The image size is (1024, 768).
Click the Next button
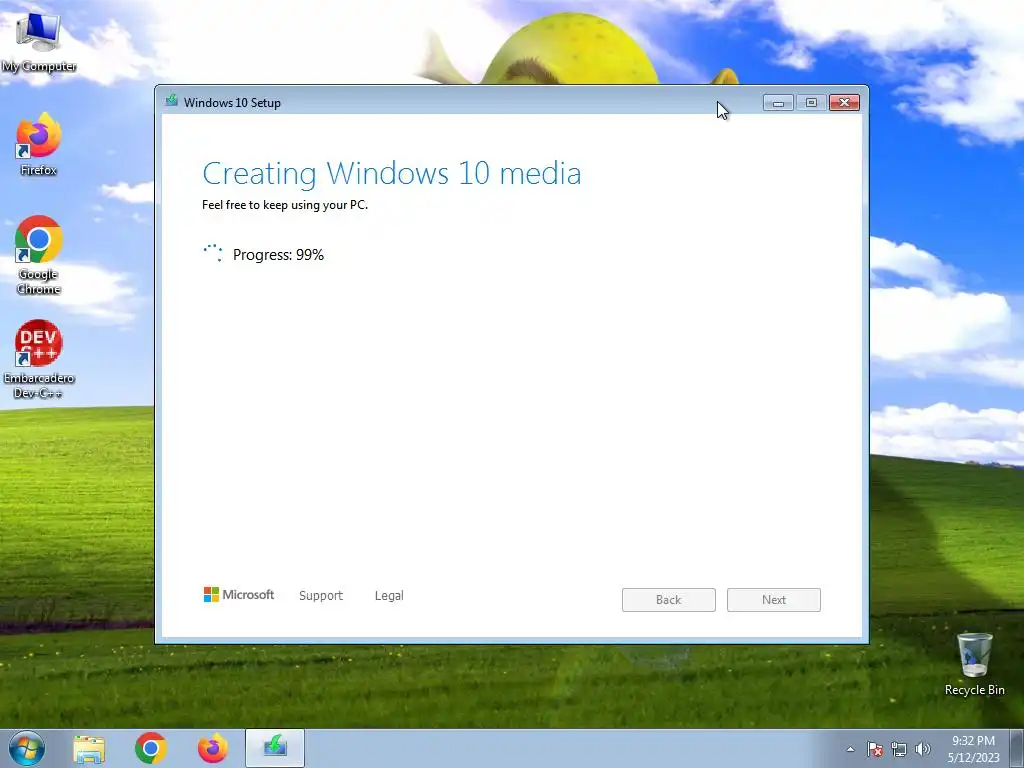pyautogui.click(x=774, y=600)
